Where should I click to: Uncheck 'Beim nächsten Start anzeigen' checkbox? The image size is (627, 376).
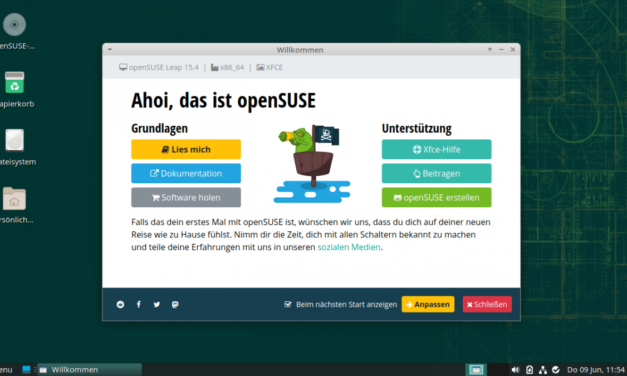[288, 304]
